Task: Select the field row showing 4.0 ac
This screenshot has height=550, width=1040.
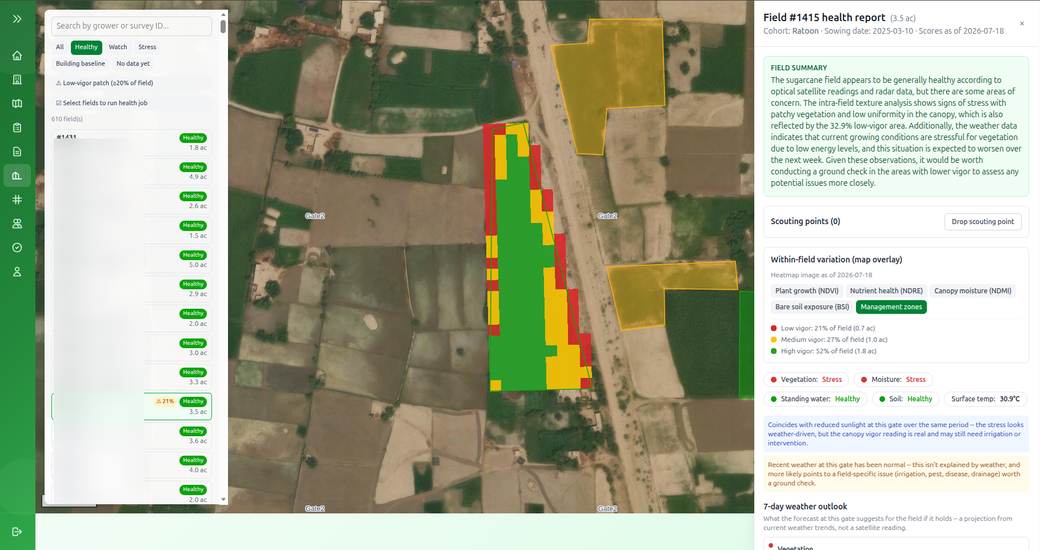Action: point(131,465)
